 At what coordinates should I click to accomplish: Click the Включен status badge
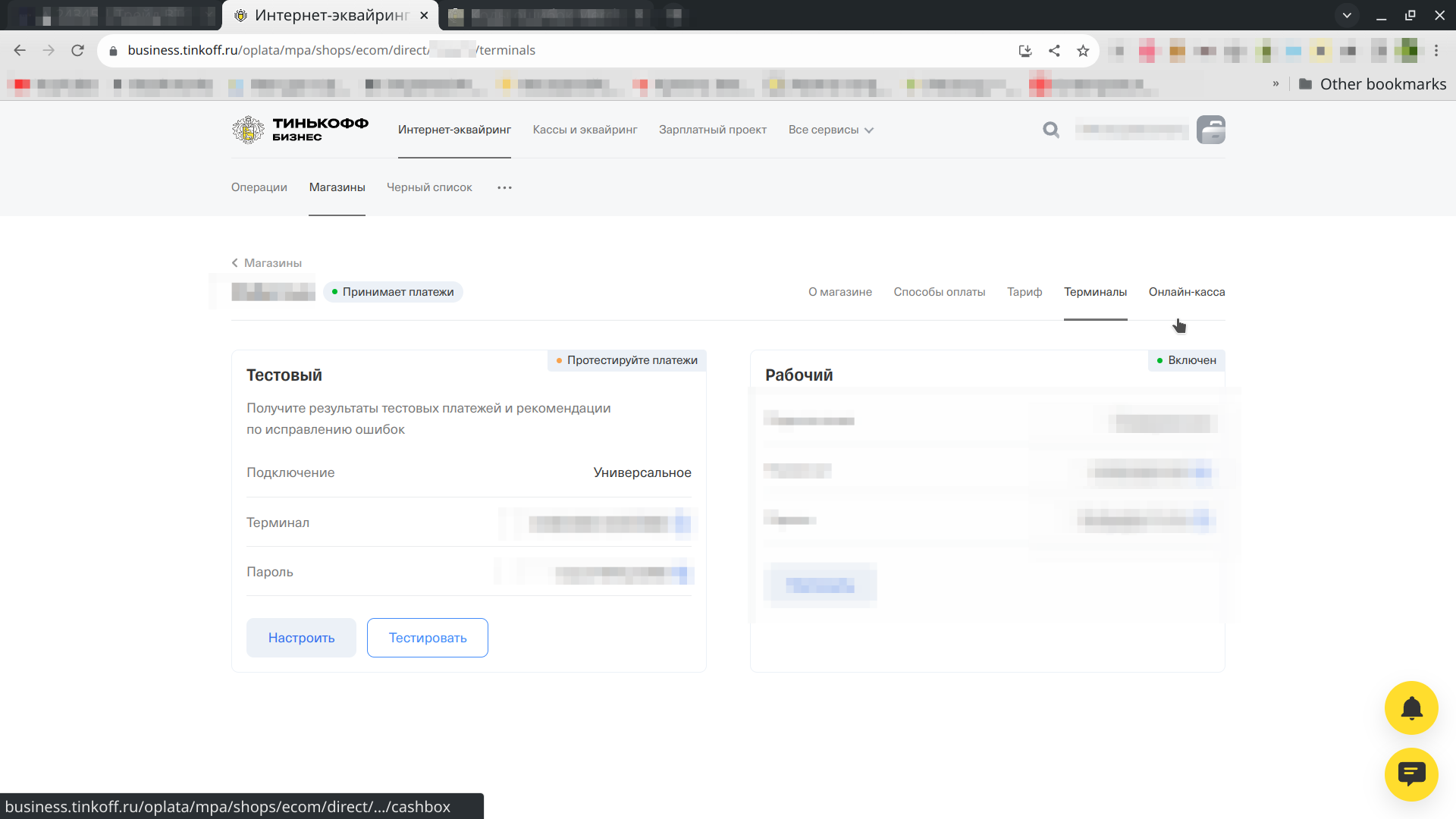(1186, 360)
